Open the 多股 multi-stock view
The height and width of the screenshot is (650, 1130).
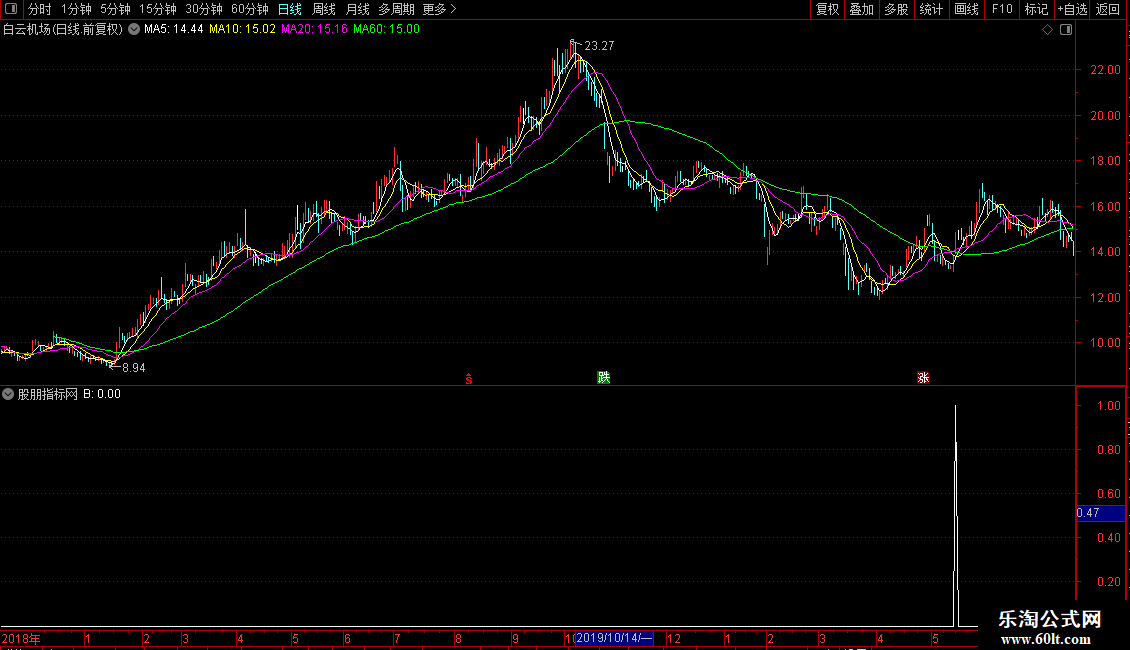(896, 9)
